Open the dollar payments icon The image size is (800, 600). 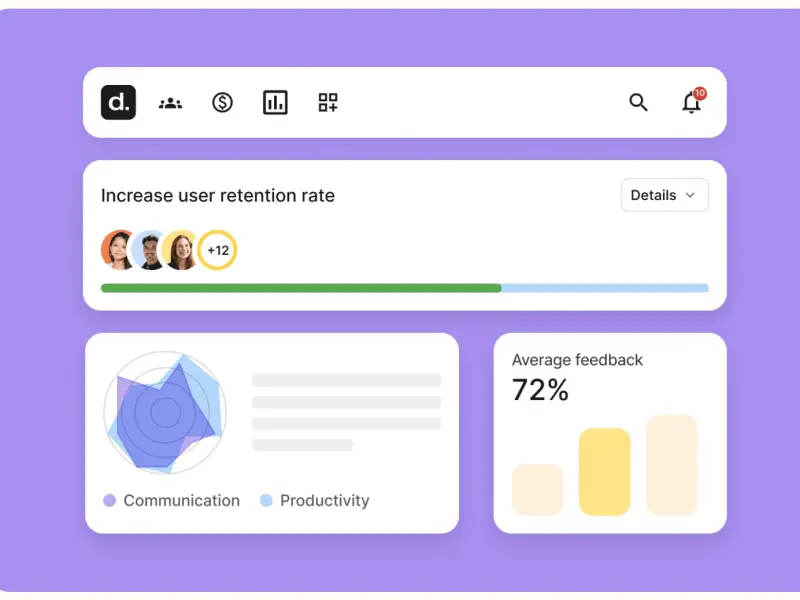[222, 102]
